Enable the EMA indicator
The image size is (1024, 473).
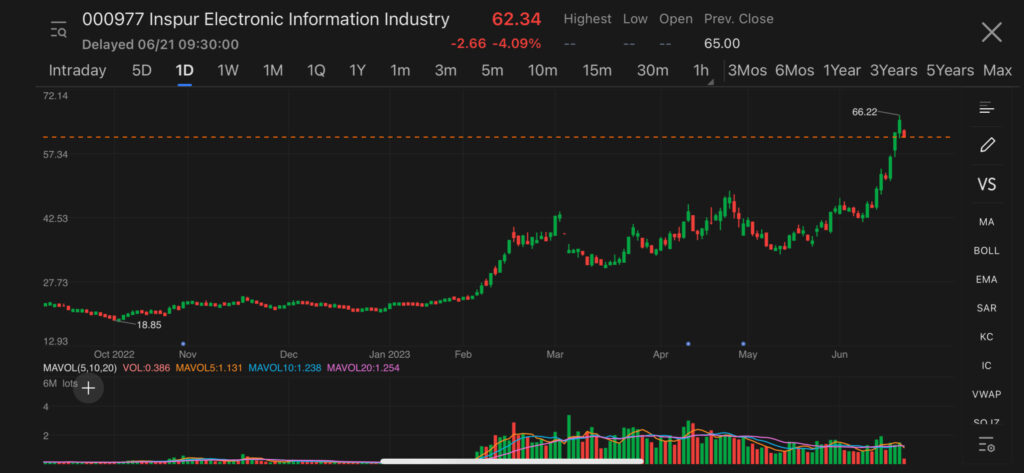tap(986, 280)
